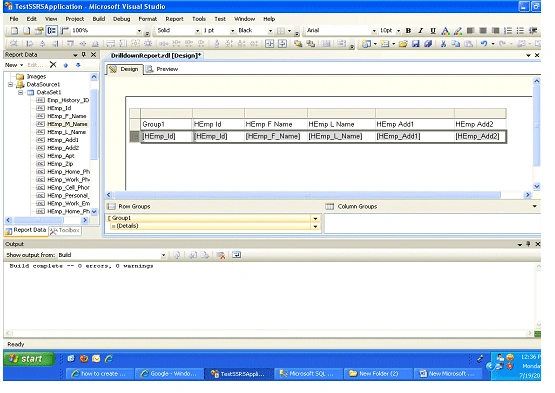Open the Report menu

pyautogui.click(x=174, y=19)
